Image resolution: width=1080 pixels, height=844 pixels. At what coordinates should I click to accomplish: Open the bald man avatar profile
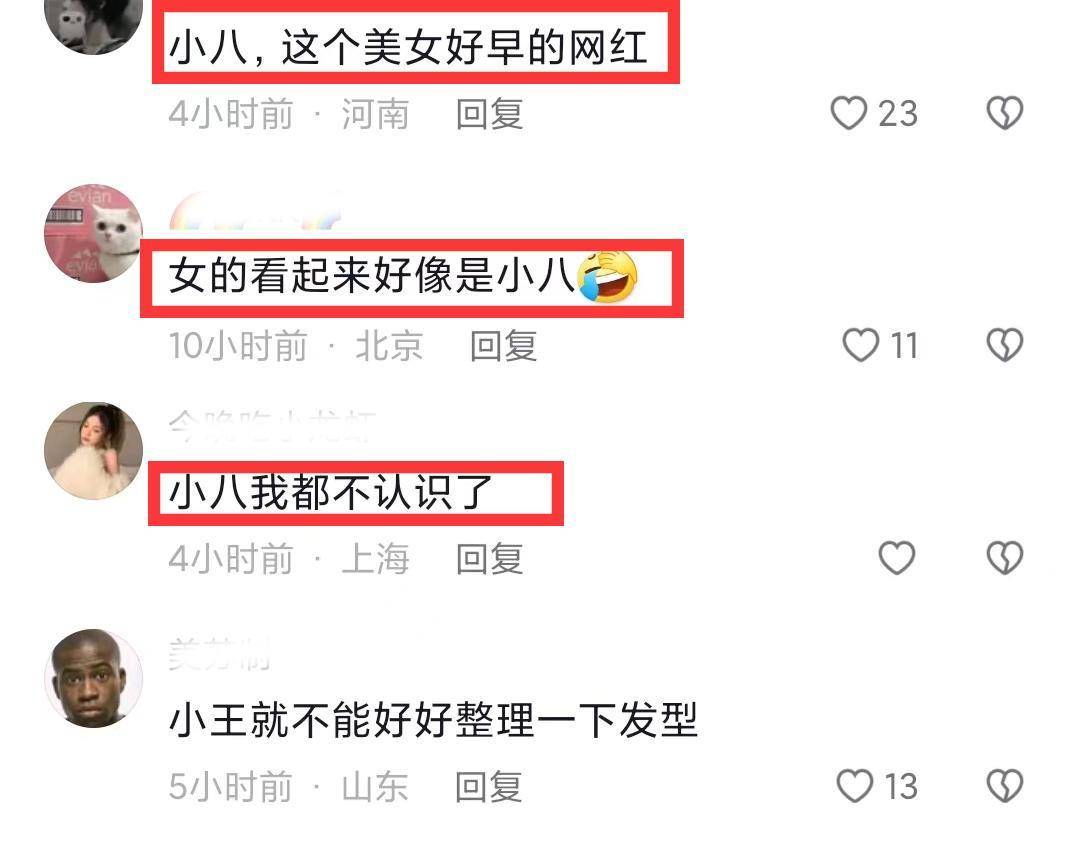[x=94, y=678]
